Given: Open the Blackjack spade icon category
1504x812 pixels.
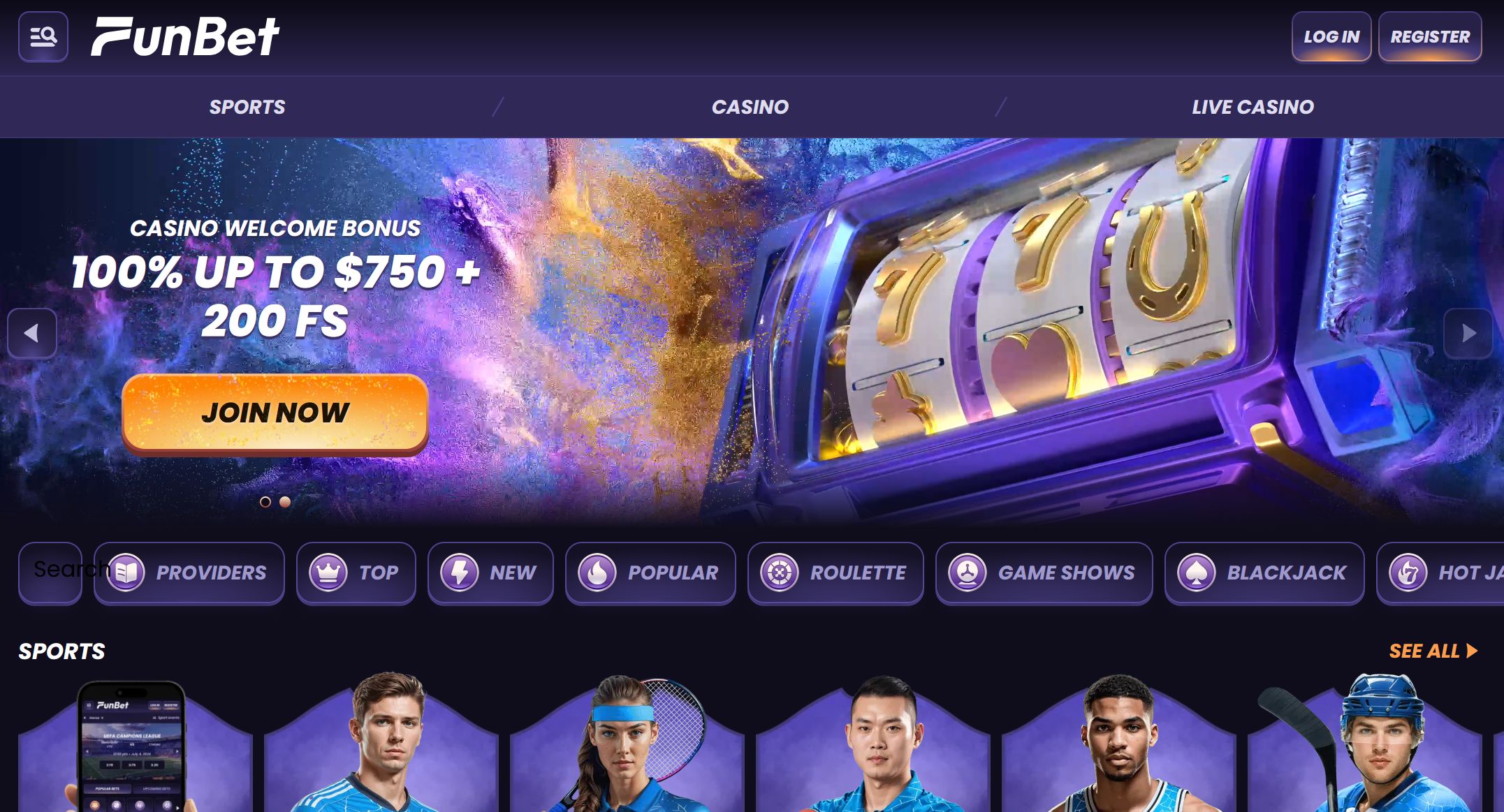Looking at the screenshot, I should [x=1197, y=573].
